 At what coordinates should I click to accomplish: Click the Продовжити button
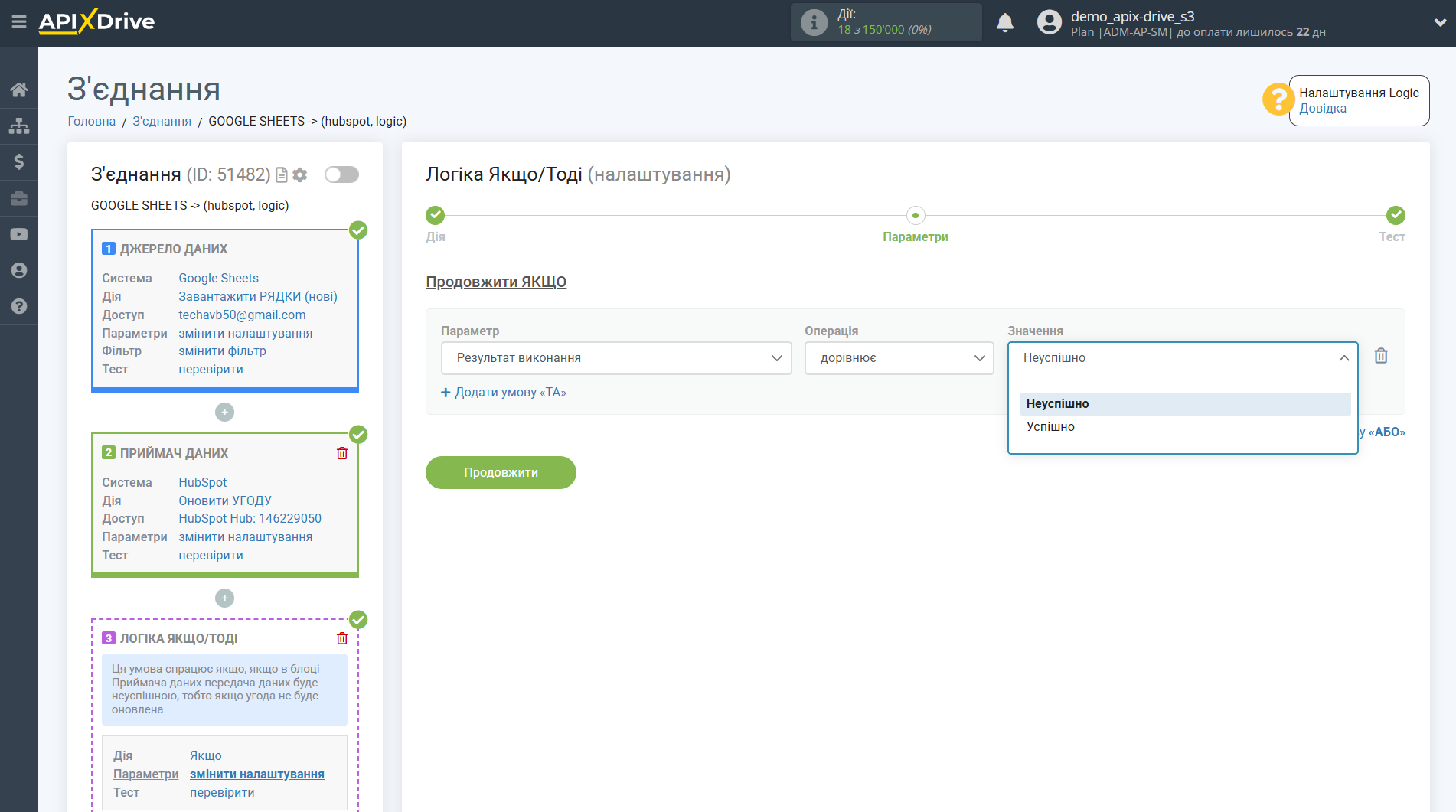pos(501,472)
